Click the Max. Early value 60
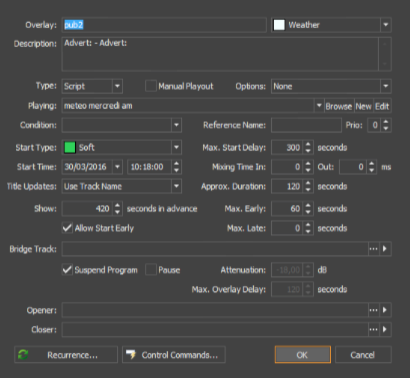The image size is (410, 378). 287,209
